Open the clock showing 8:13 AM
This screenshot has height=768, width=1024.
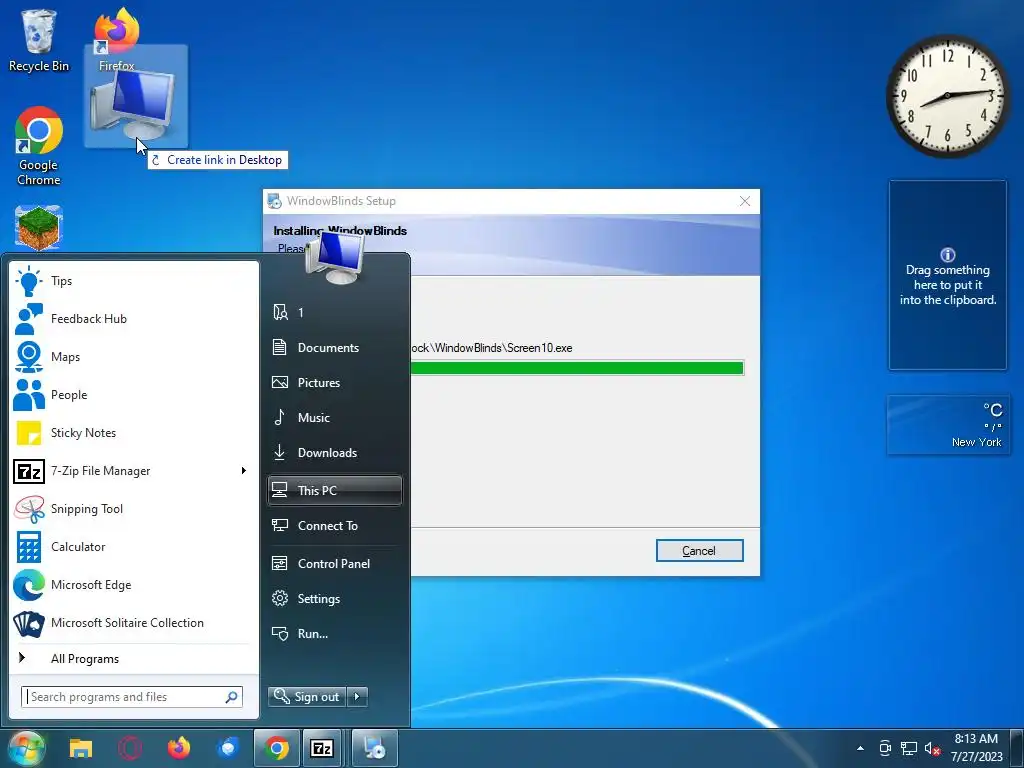[976, 748]
